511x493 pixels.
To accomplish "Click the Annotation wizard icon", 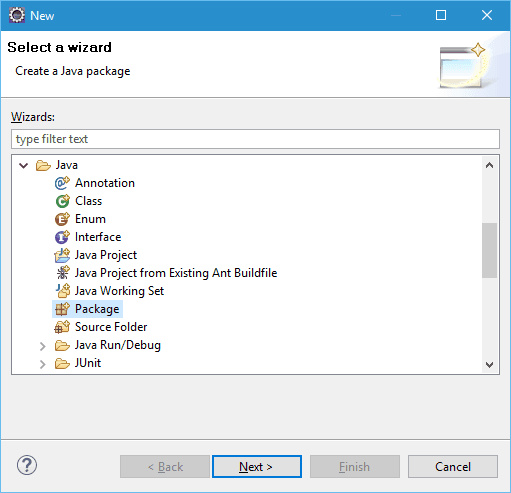I will [x=62, y=183].
